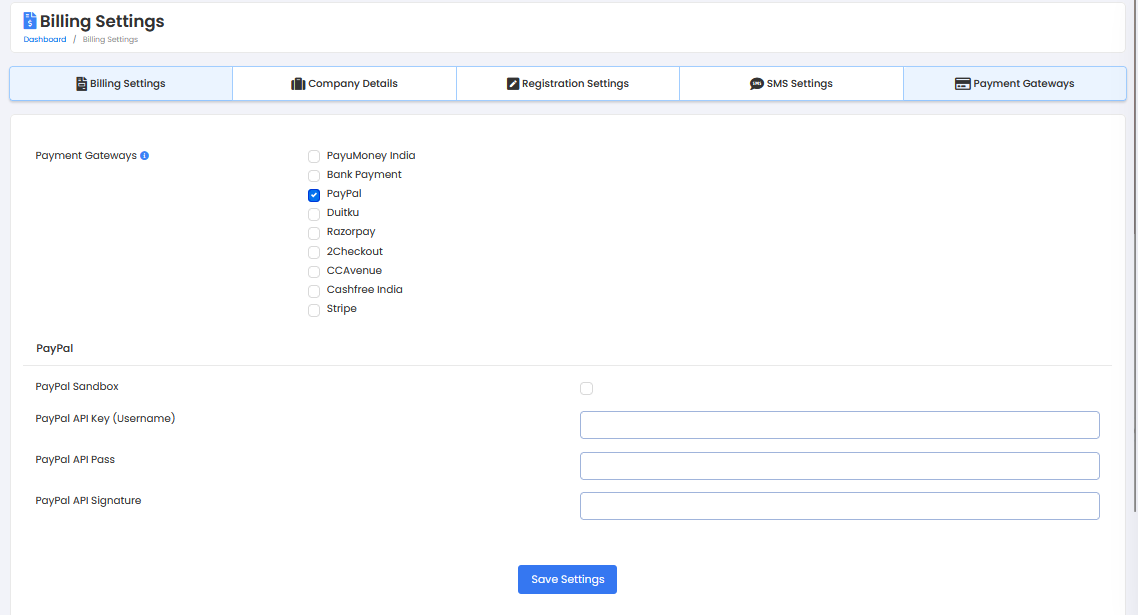Tick the Stripe gateway checkbox
The image size is (1138, 615).
314,310
